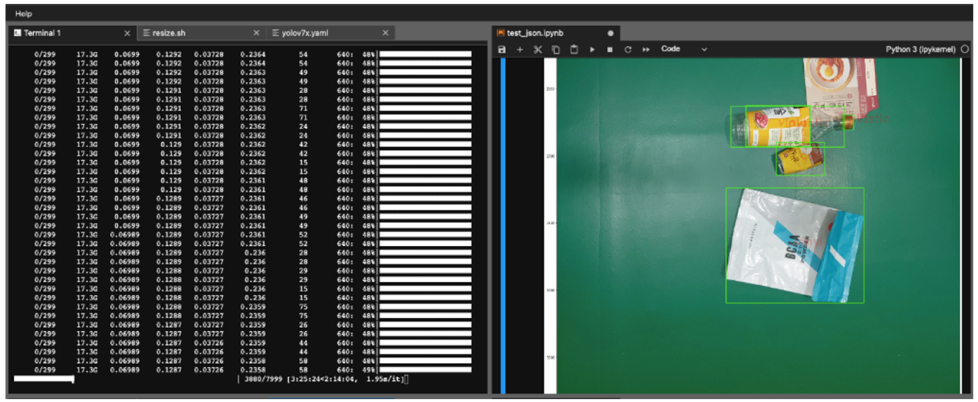Click the kernel status circle indicator
Viewport: 978px width, 402px height.
pos(966,49)
